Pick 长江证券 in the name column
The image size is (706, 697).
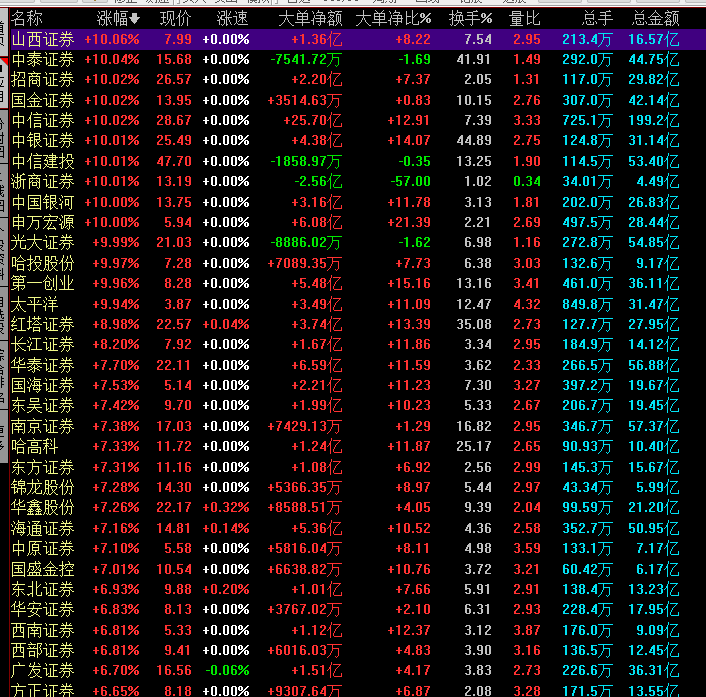click(43, 344)
